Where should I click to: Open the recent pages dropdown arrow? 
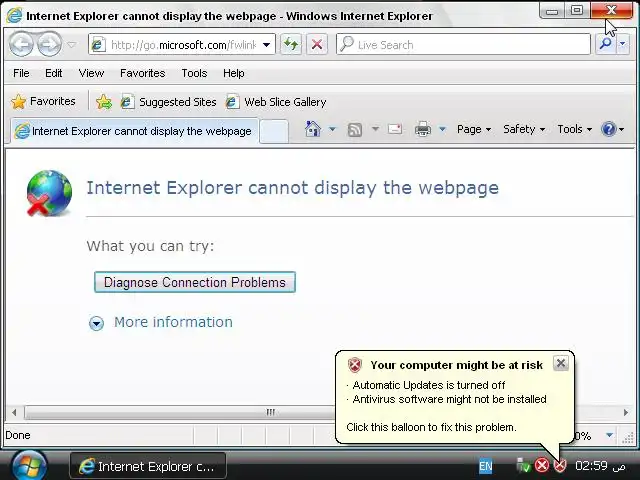click(71, 44)
